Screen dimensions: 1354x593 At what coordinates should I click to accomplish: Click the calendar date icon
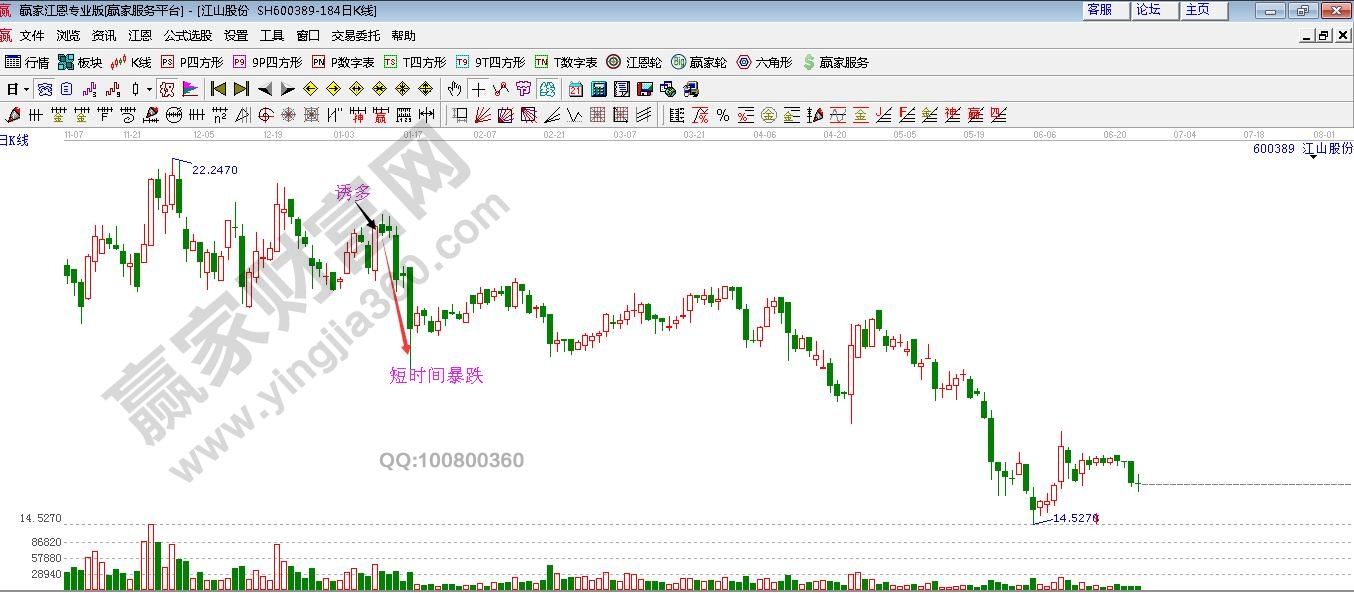click(x=575, y=89)
